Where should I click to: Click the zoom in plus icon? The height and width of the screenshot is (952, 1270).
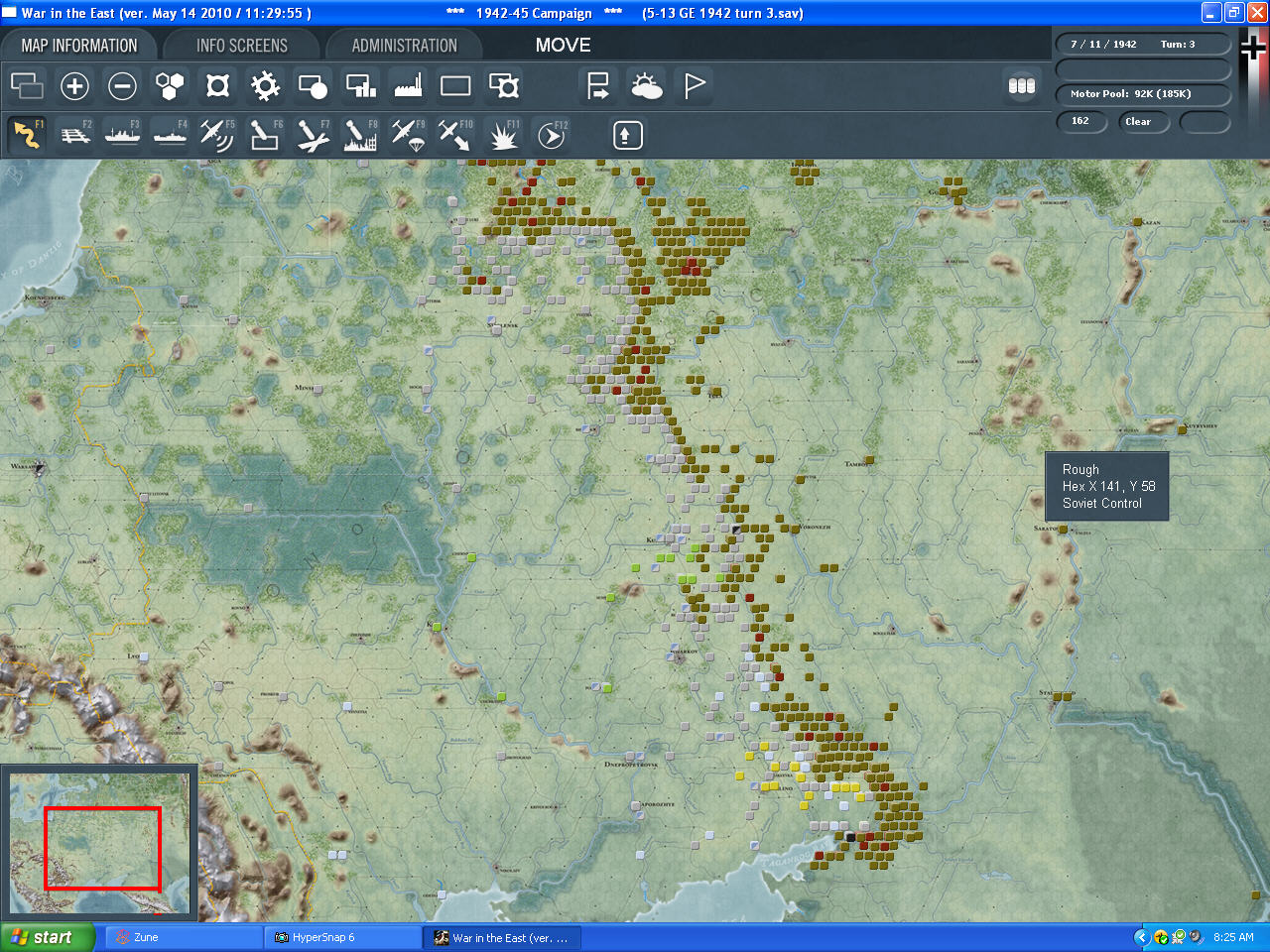(x=74, y=86)
